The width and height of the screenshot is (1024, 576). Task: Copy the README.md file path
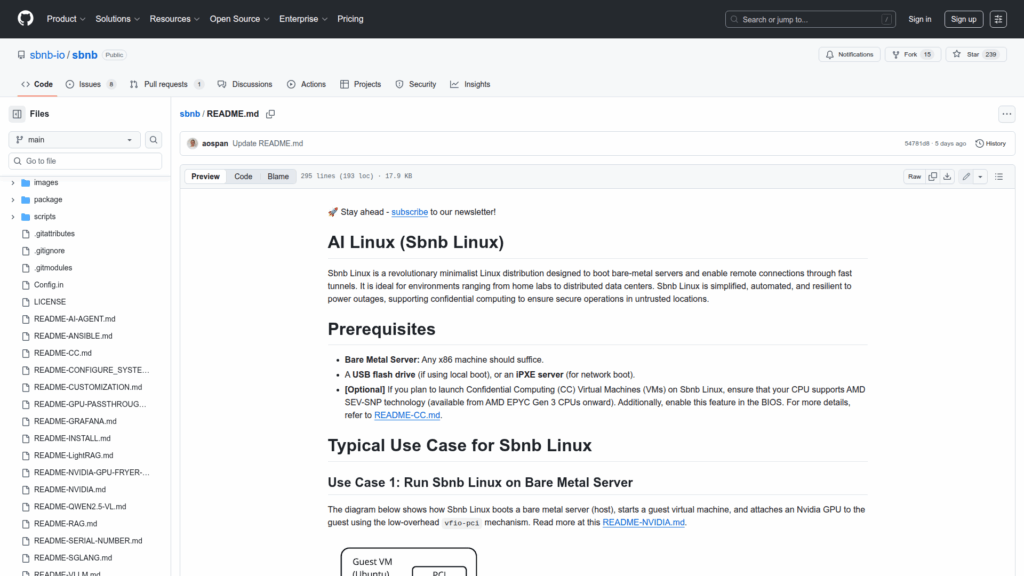click(270, 114)
